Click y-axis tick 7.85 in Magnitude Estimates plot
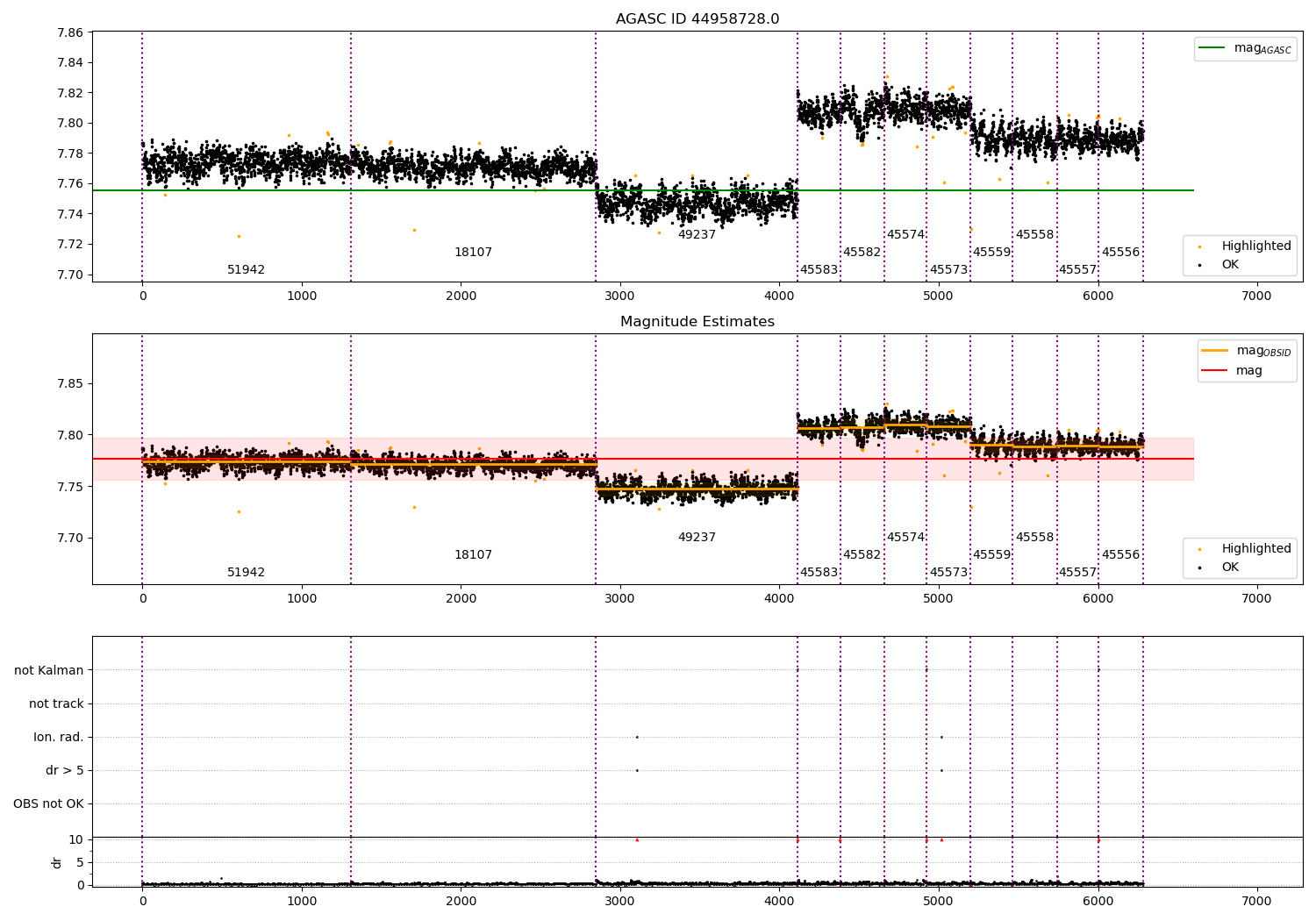1316x921 pixels. 69,384
